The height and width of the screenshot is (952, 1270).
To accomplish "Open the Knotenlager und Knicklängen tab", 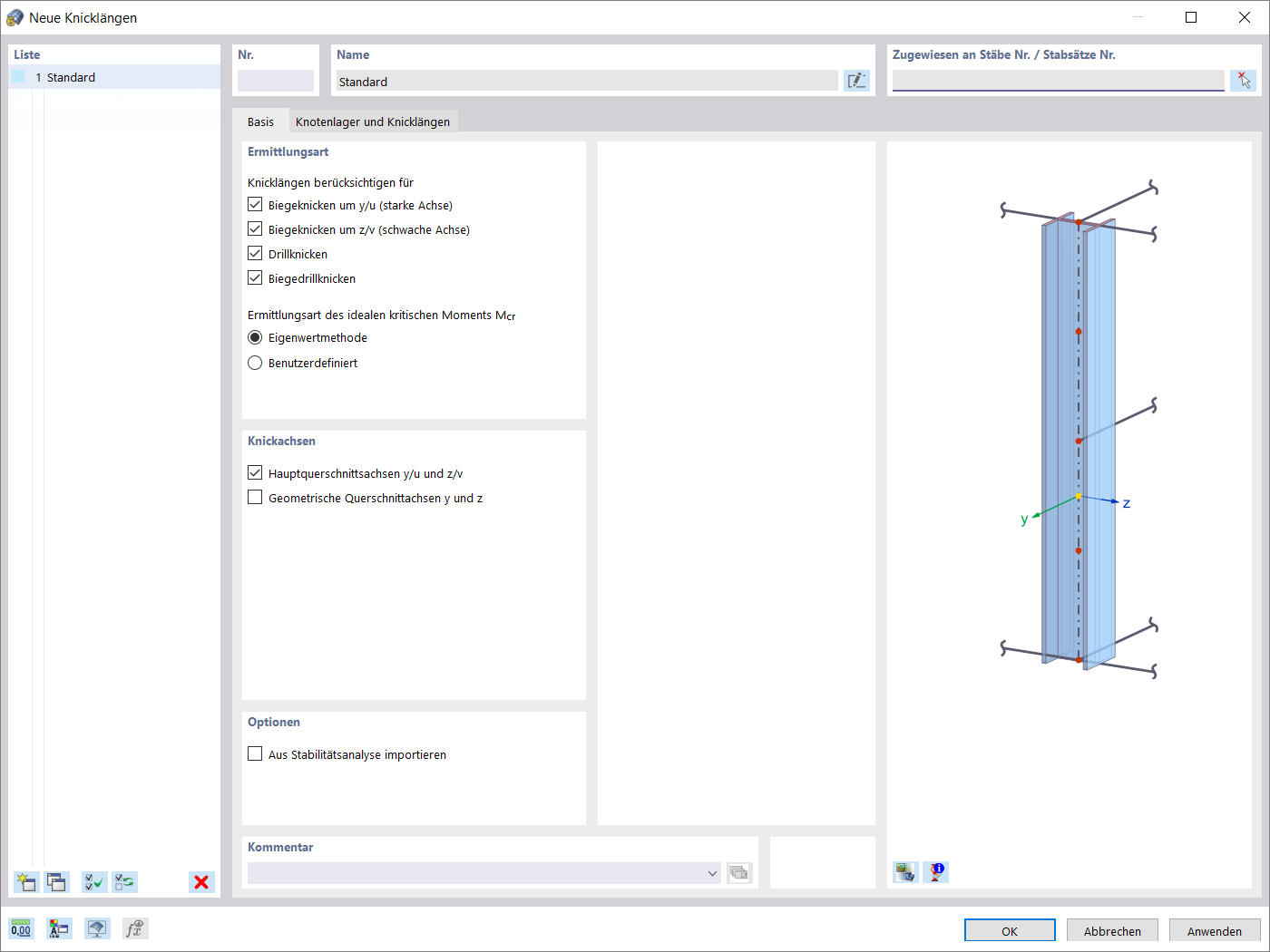I will click(x=373, y=121).
